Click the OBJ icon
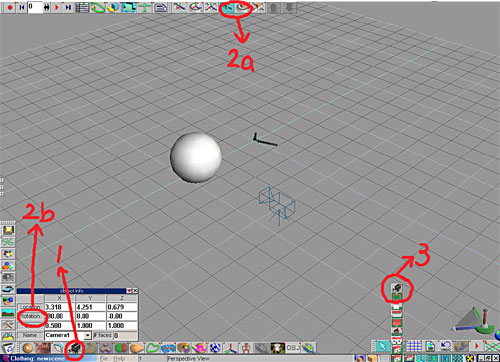 [x=293, y=348]
